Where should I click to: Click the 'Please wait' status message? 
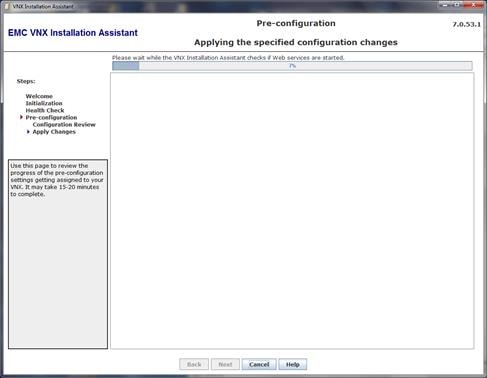(228, 58)
